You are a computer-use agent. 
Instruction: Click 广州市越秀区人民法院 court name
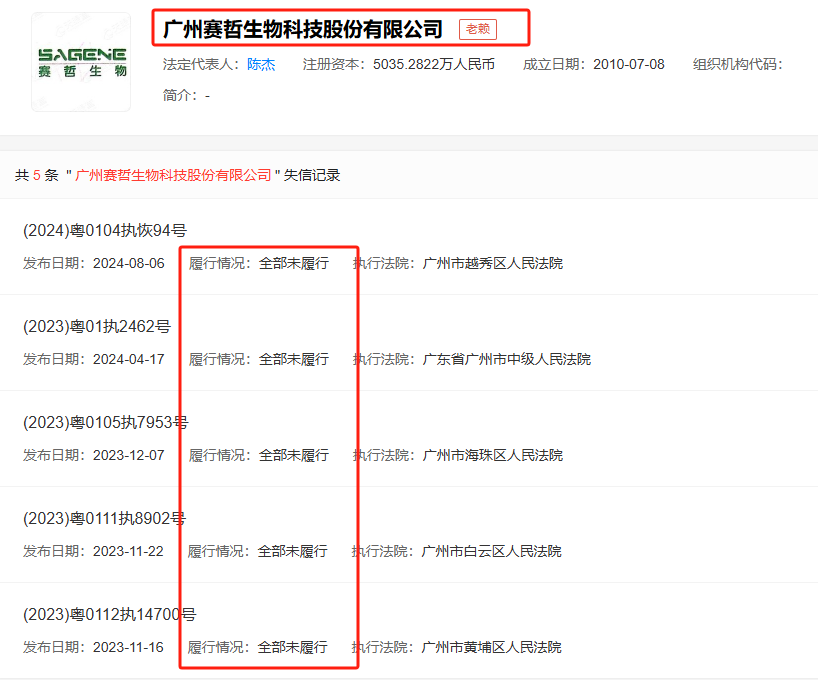click(x=493, y=264)
